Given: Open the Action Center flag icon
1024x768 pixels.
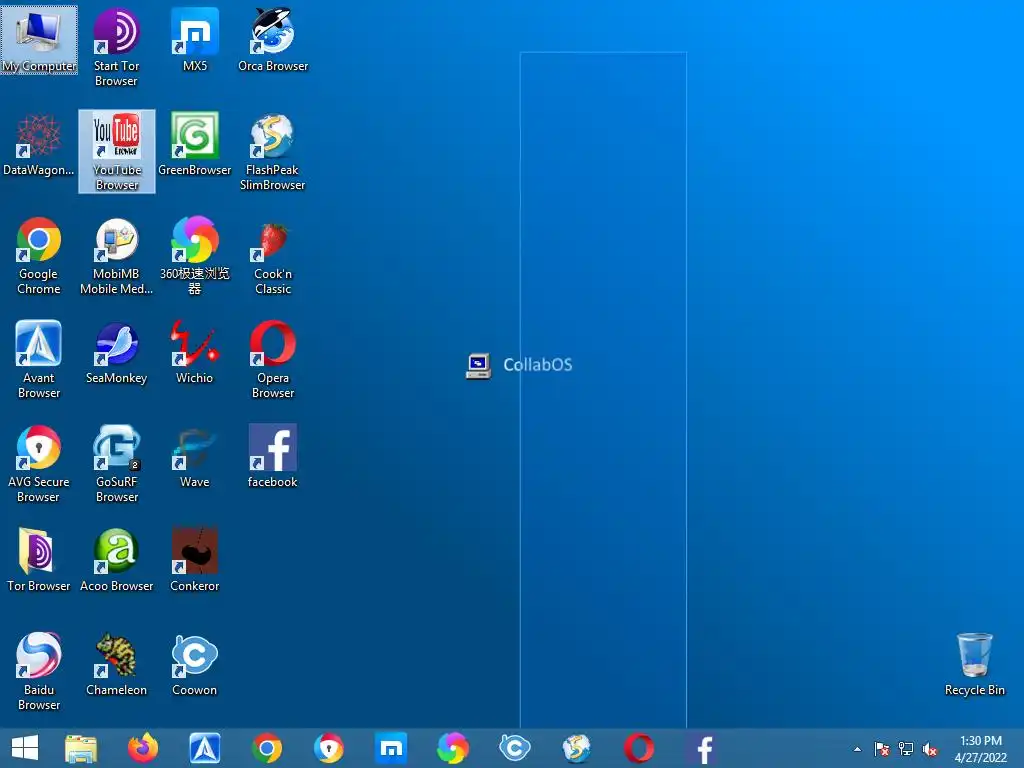Looking at the screenshot, I should (x=882, y=749).
